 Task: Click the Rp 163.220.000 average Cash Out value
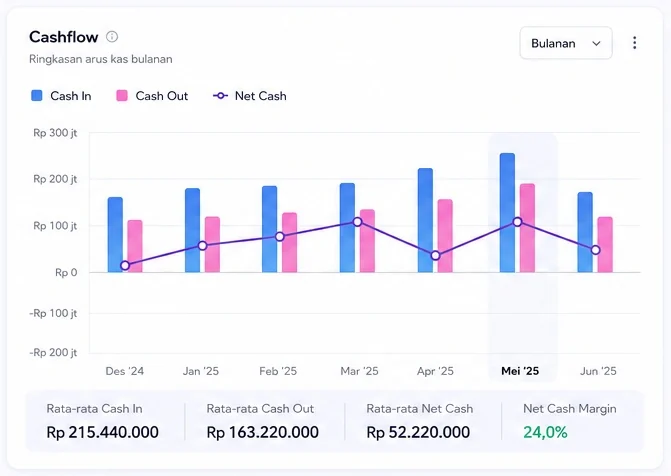263,432
